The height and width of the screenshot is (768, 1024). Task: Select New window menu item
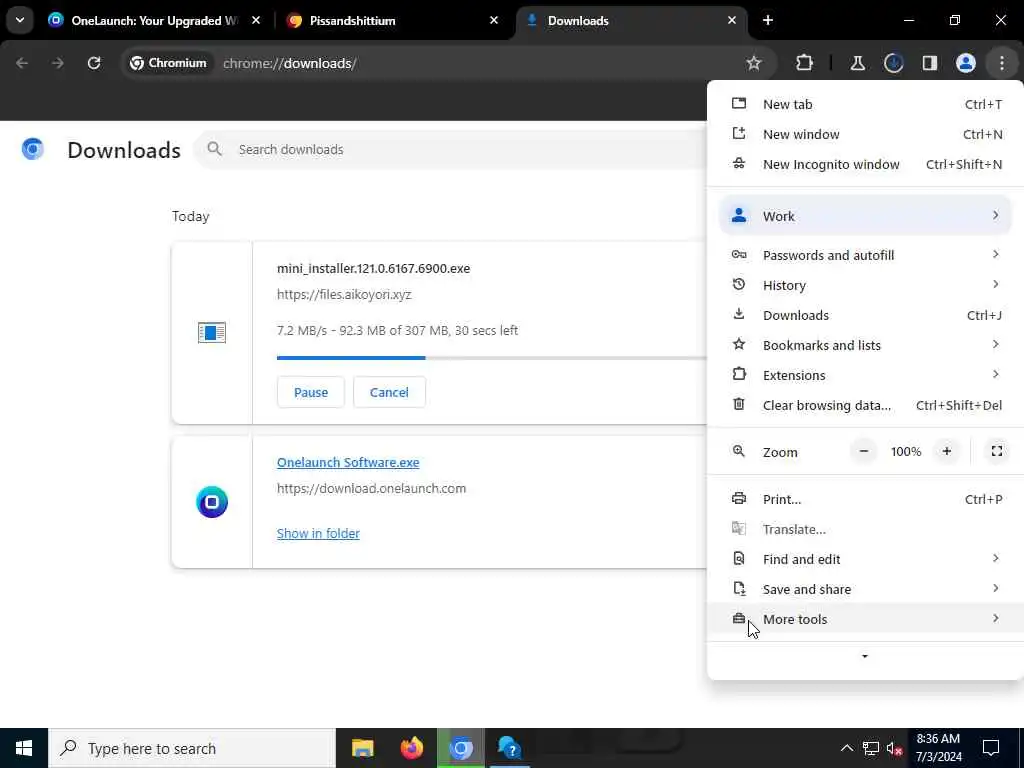click(865, 135)
